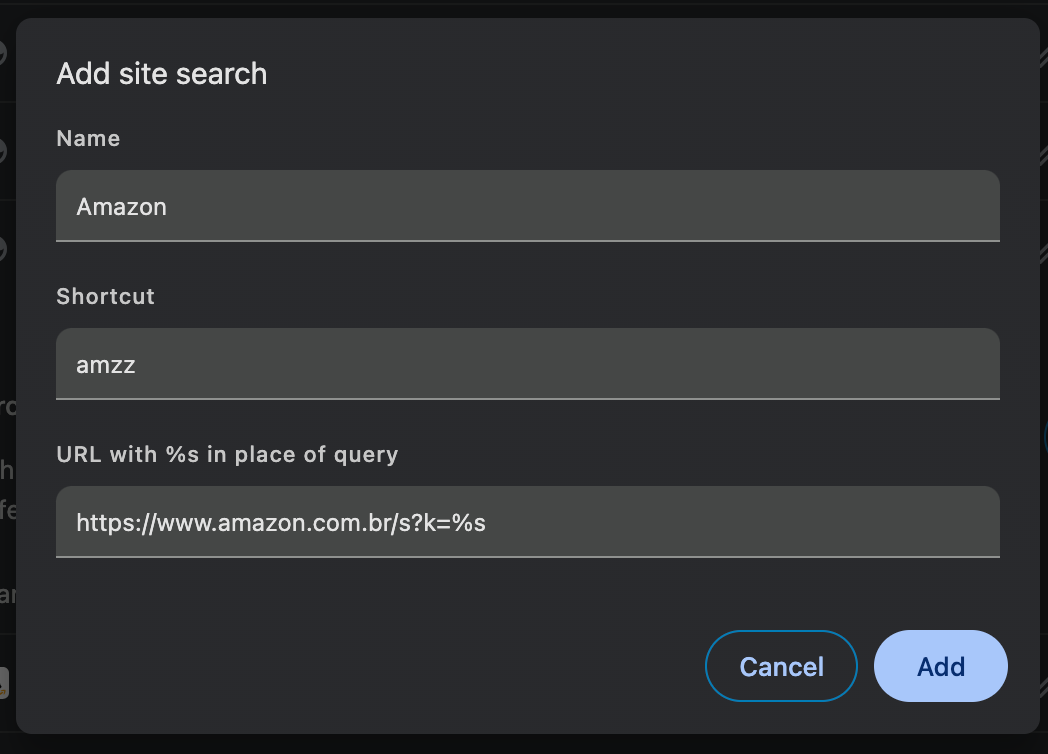Click the 'Add site search' dialog title
Screen dimensions: 1048x754
click(x=162, y=74)
